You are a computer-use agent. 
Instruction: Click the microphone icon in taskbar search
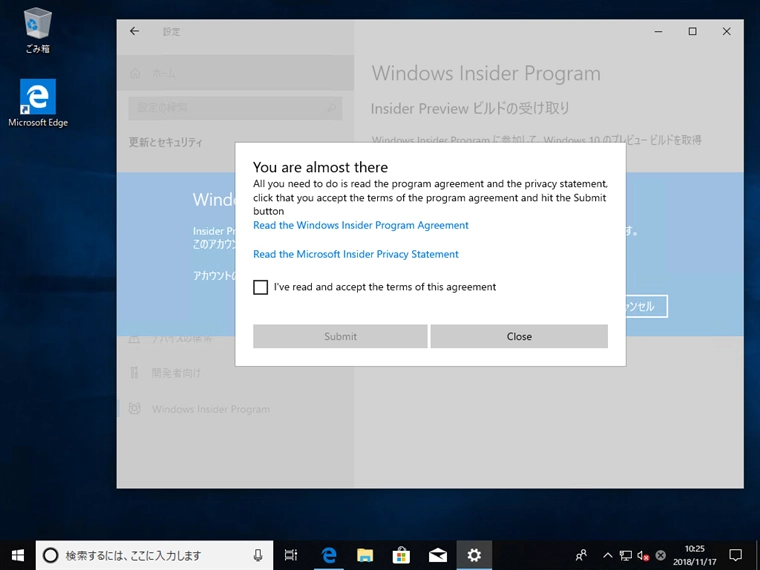pos(258,555)
